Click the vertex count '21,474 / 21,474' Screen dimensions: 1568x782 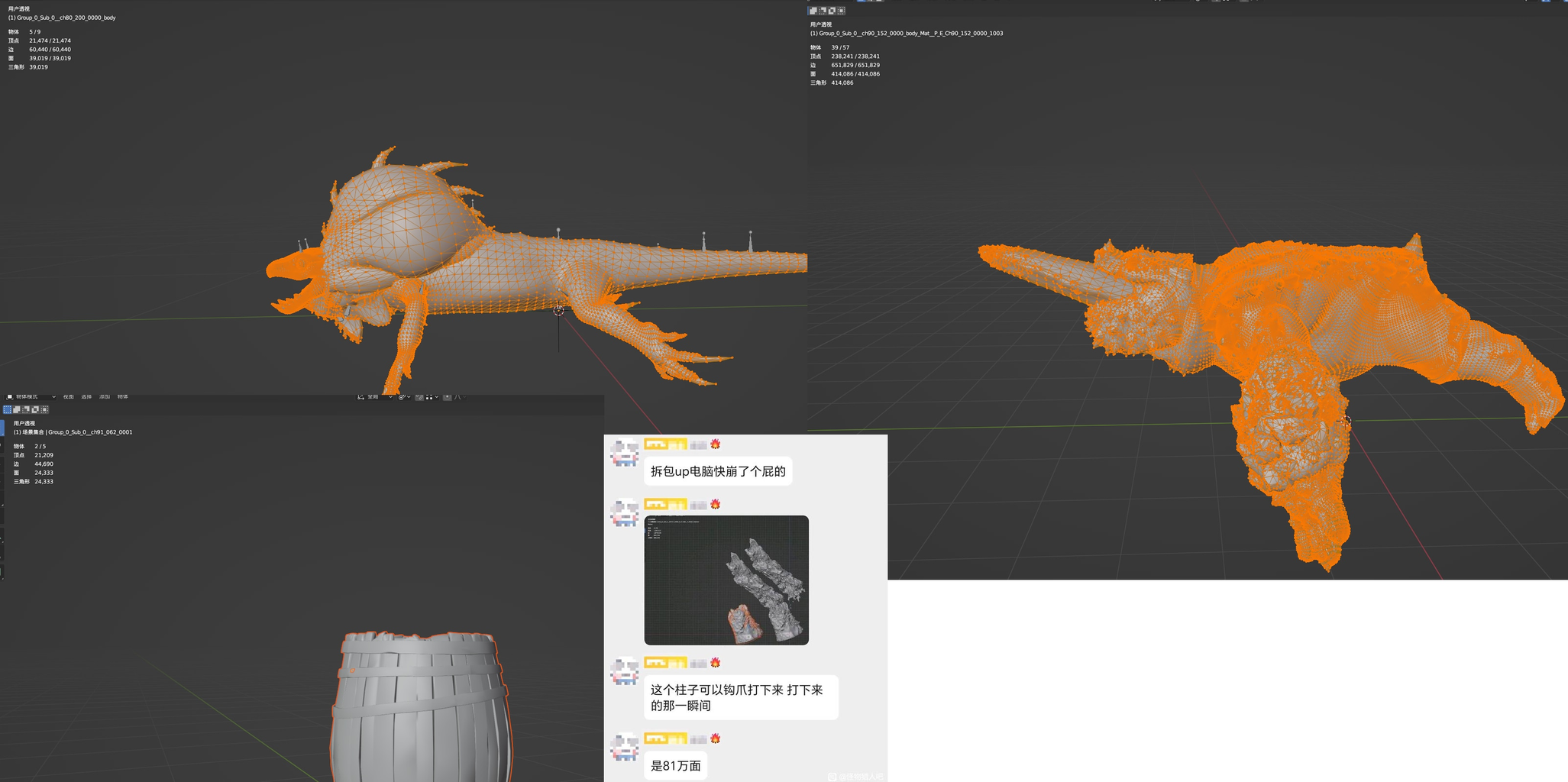[x=50, y=40]
